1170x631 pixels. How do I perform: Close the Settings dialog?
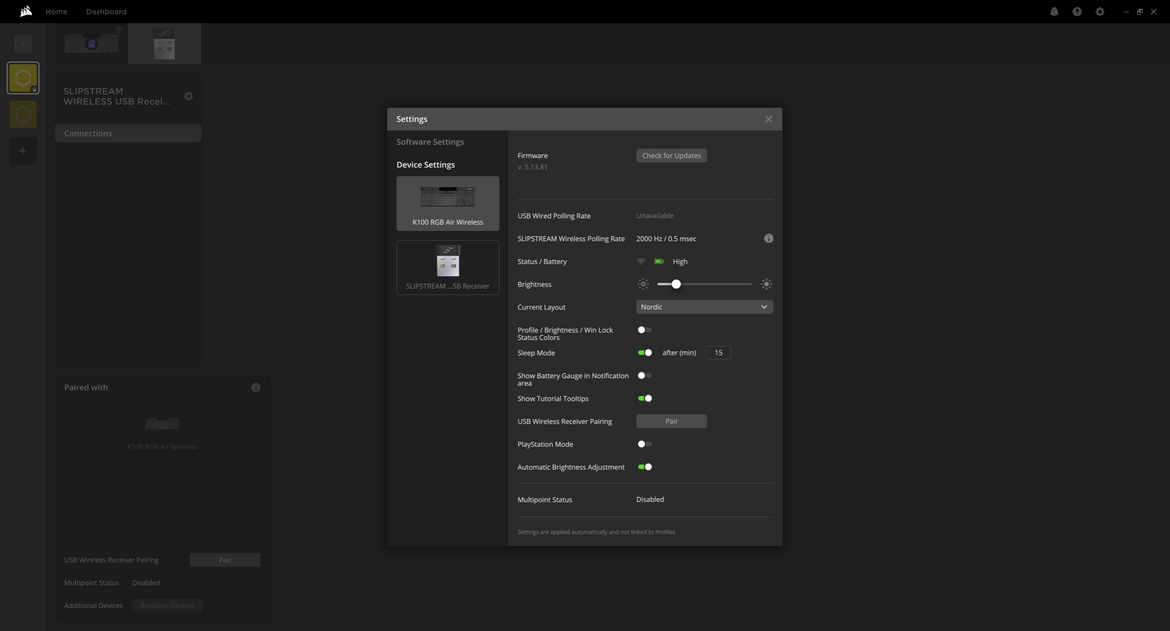tap(769, 119)
